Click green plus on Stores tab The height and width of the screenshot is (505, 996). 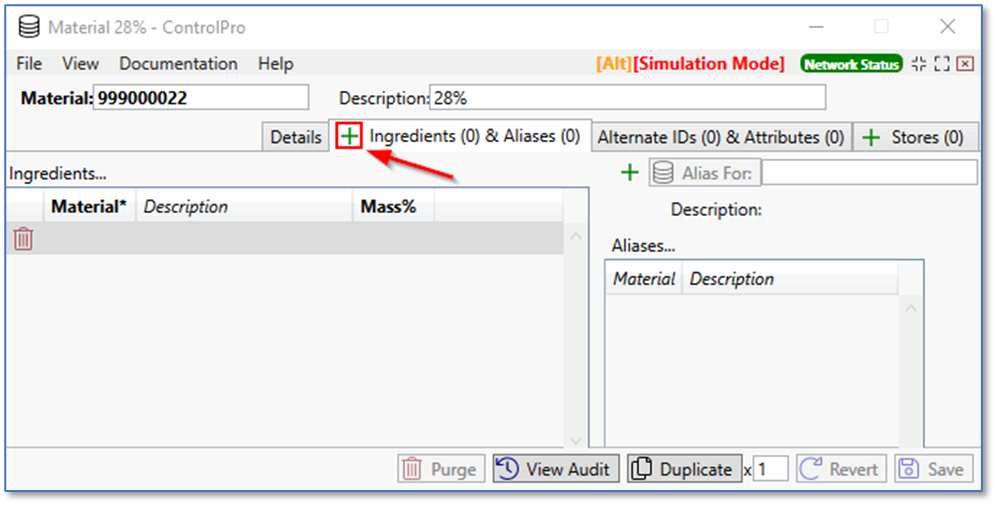coord(871,137)
